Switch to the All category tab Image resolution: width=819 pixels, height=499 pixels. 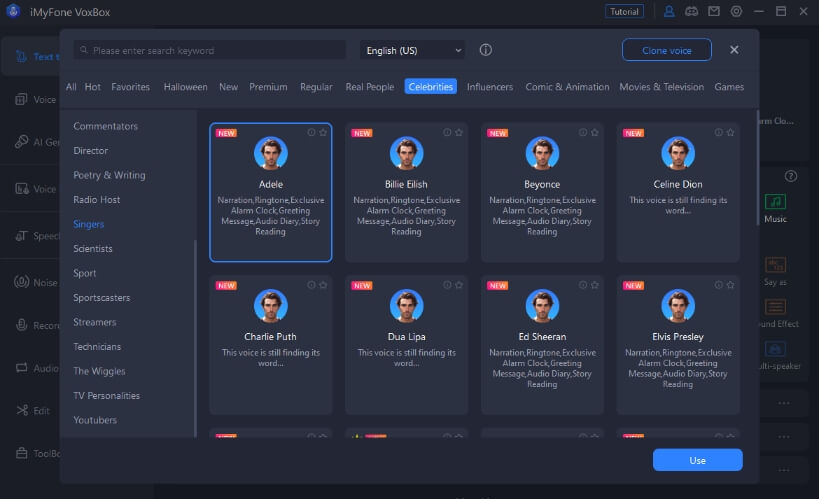71,87
